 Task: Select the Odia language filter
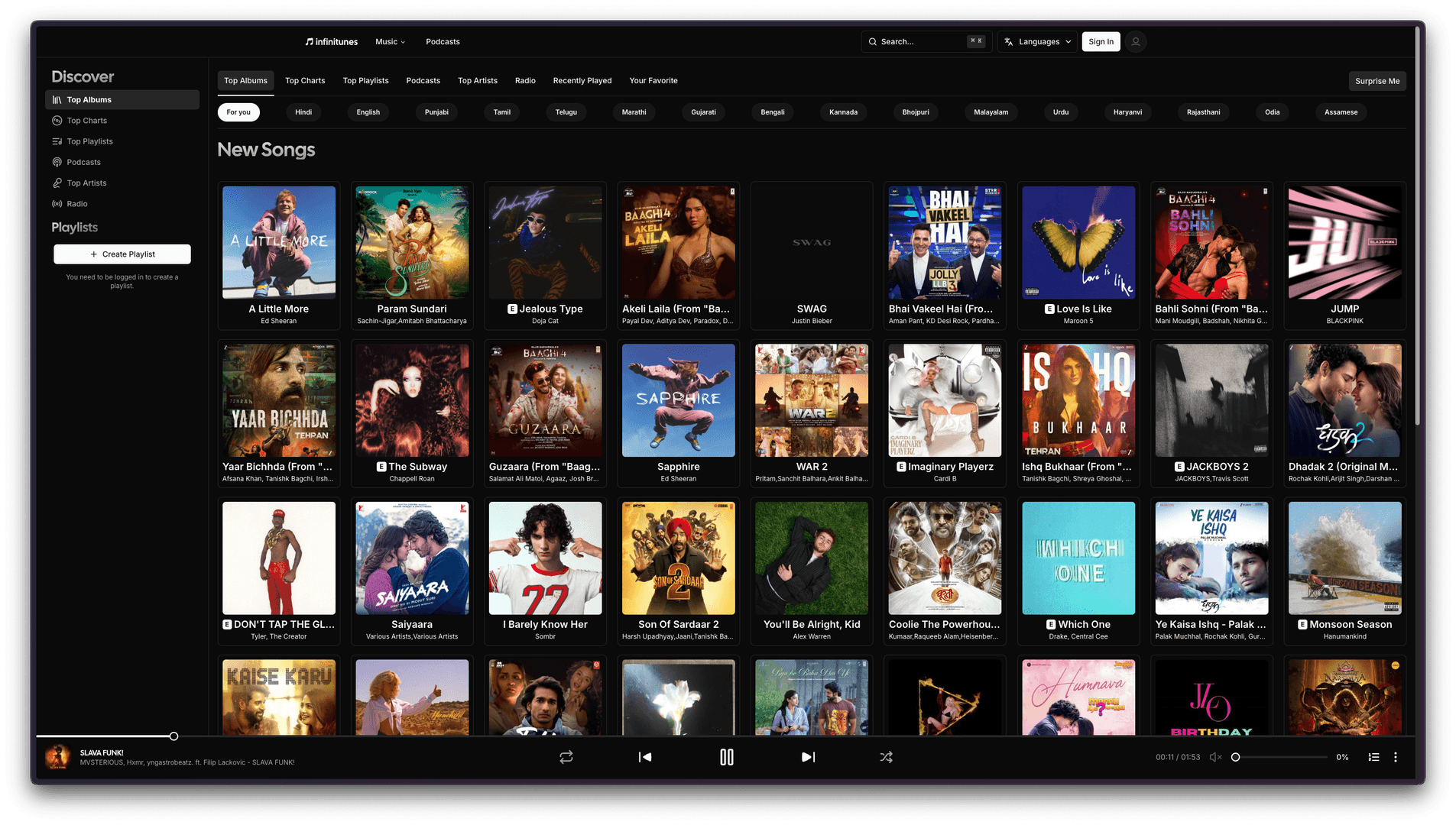tap(1272, 112)
